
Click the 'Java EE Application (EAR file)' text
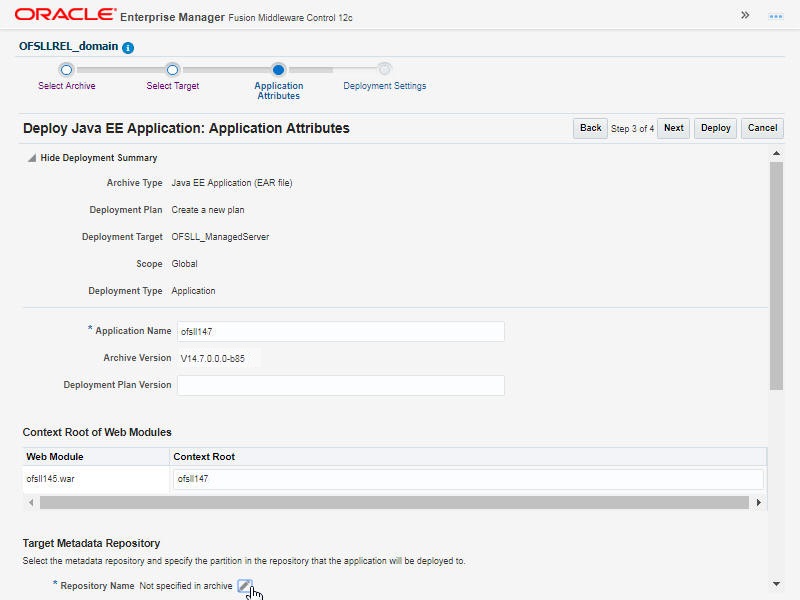tap(232, 183)
